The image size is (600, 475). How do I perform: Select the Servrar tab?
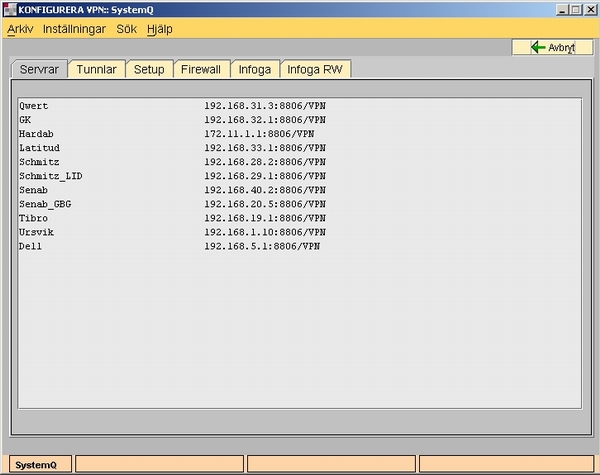pos(40,69)
